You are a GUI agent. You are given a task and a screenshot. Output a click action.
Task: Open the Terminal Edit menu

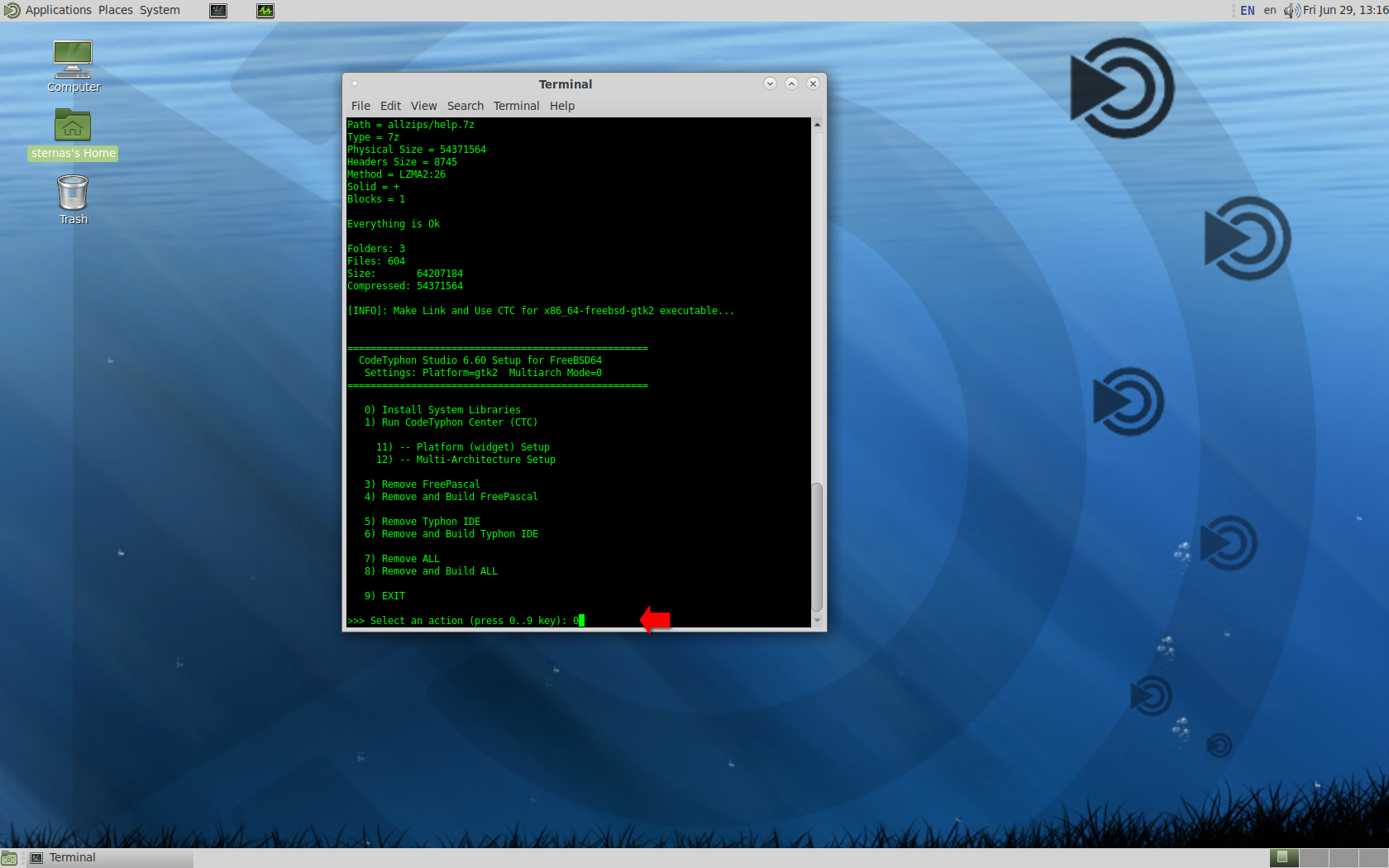[x=390, y=106]
